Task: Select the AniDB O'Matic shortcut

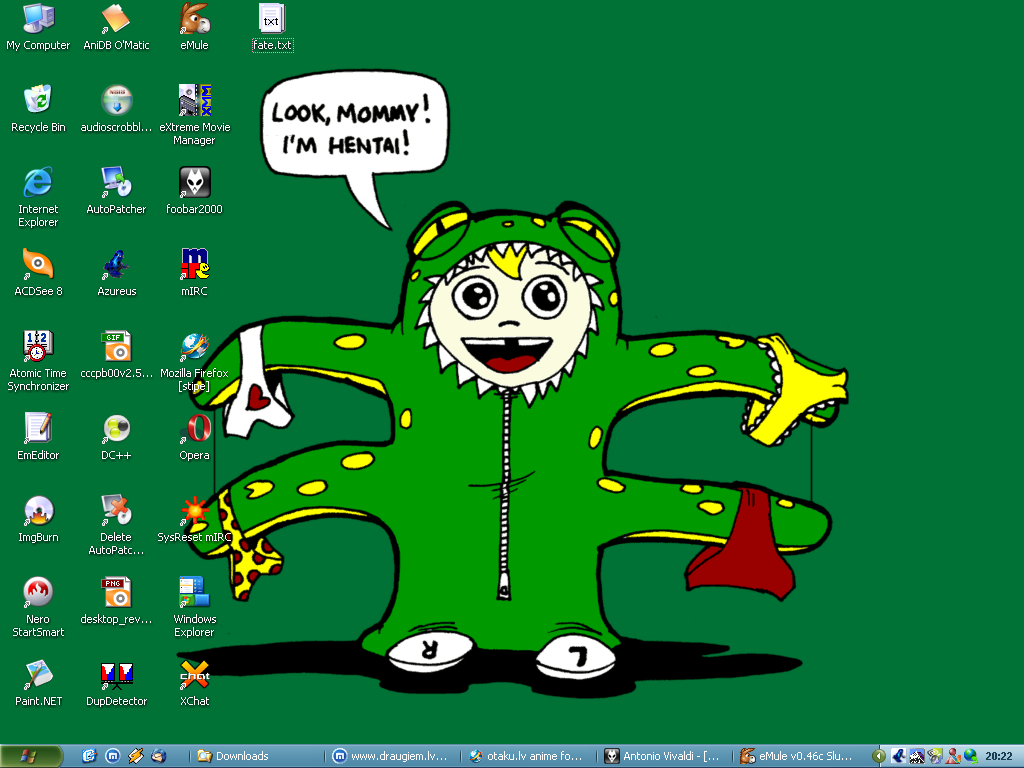Action: click(116, 27)
